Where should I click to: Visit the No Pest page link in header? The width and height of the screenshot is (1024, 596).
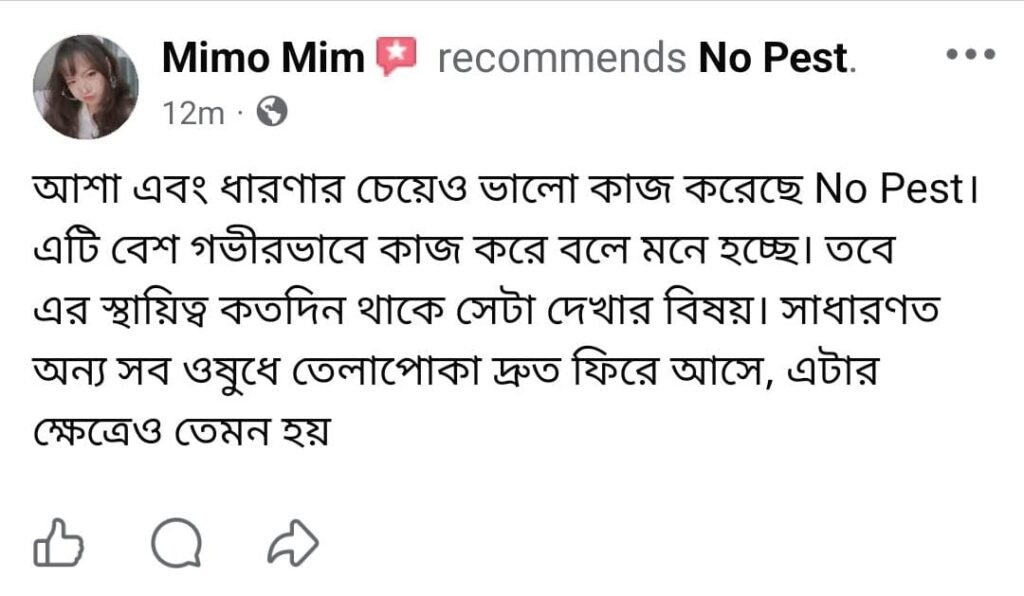[x=774, y=59]
